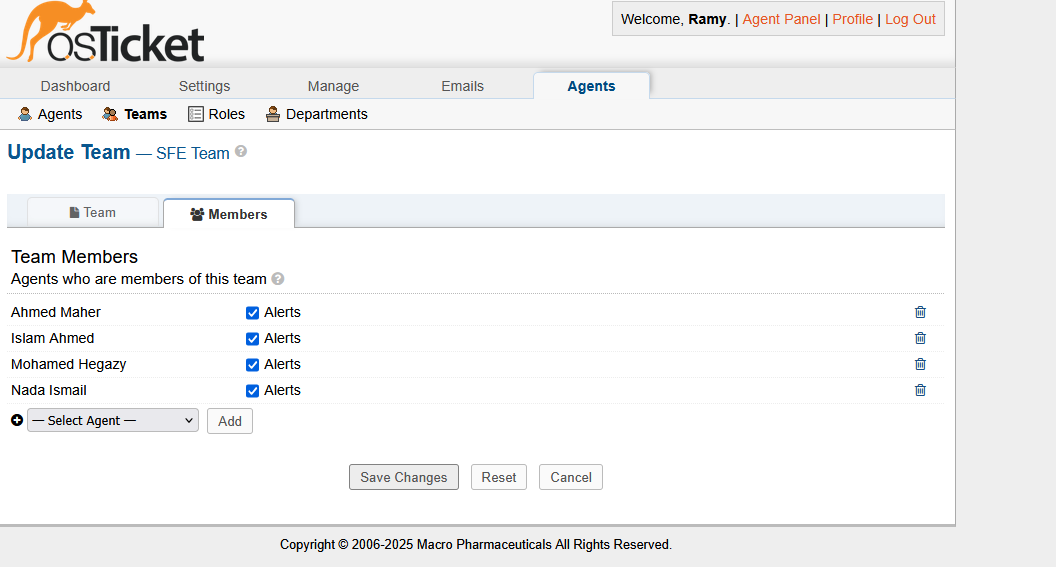Open the Select Agent dropdown
The height and width of the screenshot is (567, 1056).
(x=113, y=421)
